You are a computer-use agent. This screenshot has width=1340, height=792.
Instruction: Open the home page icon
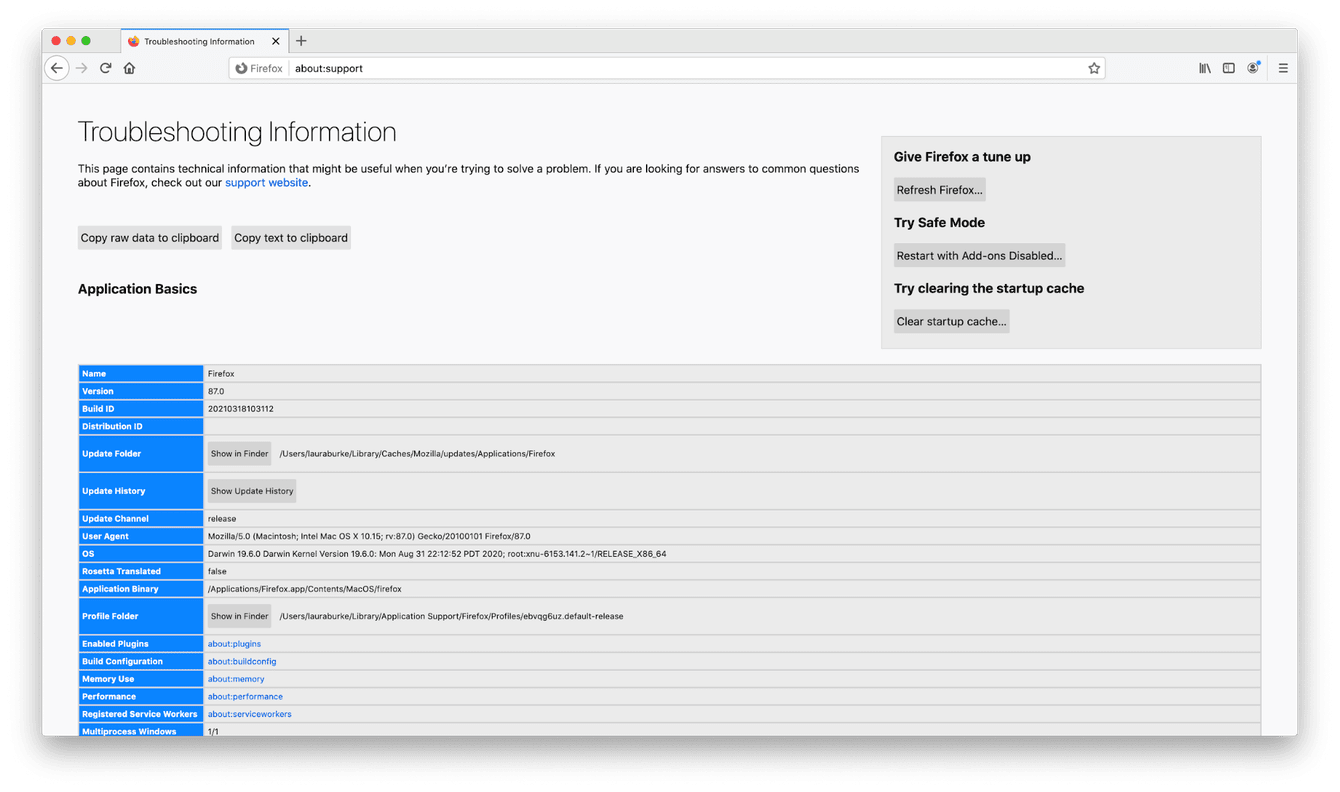(x=130, y=68)
